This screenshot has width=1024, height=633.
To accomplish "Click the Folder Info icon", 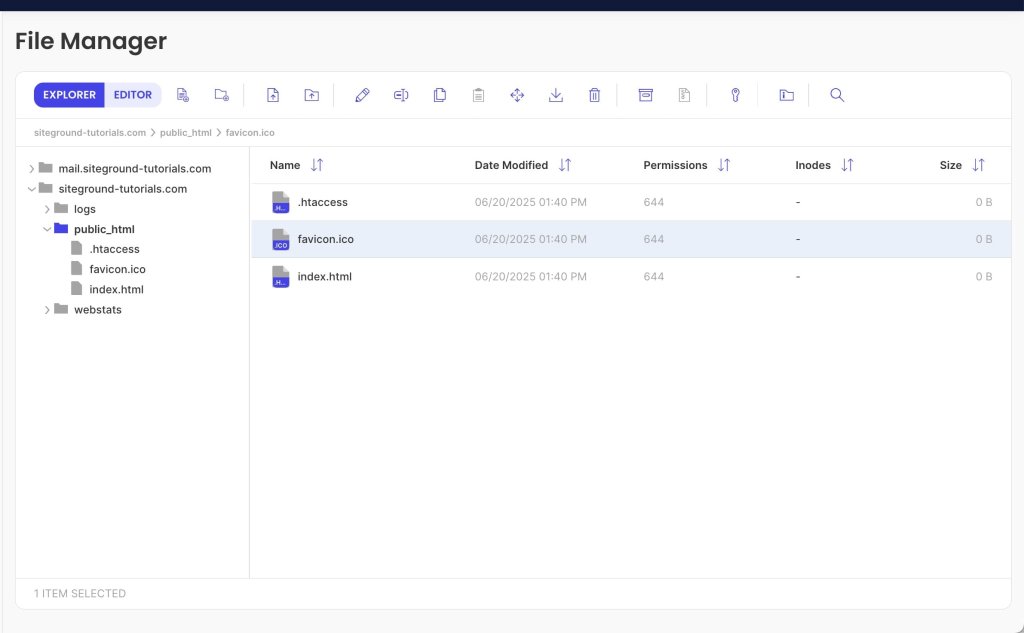I will 786,95.
